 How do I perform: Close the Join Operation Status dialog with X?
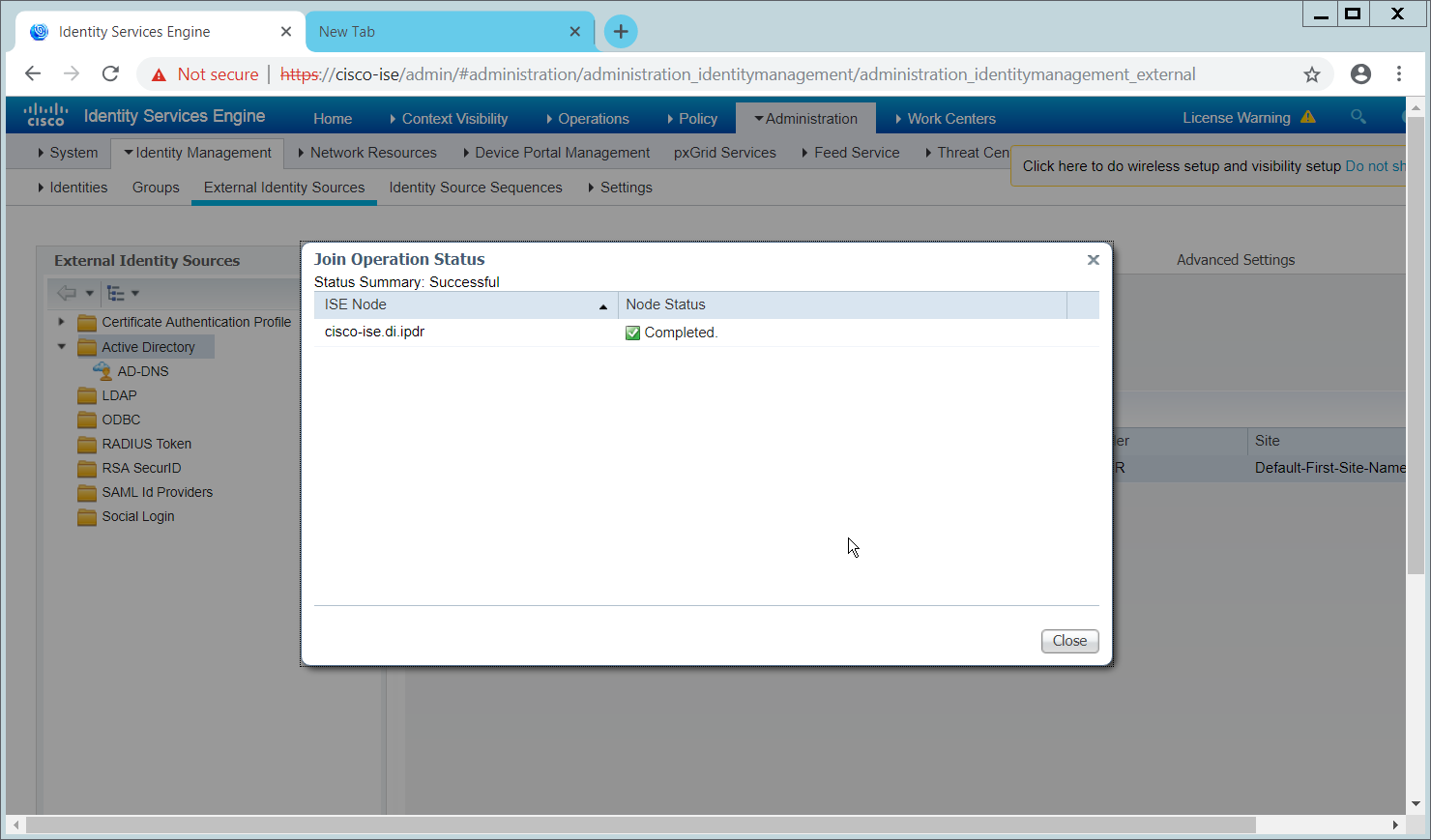[x=1093, y=260]
